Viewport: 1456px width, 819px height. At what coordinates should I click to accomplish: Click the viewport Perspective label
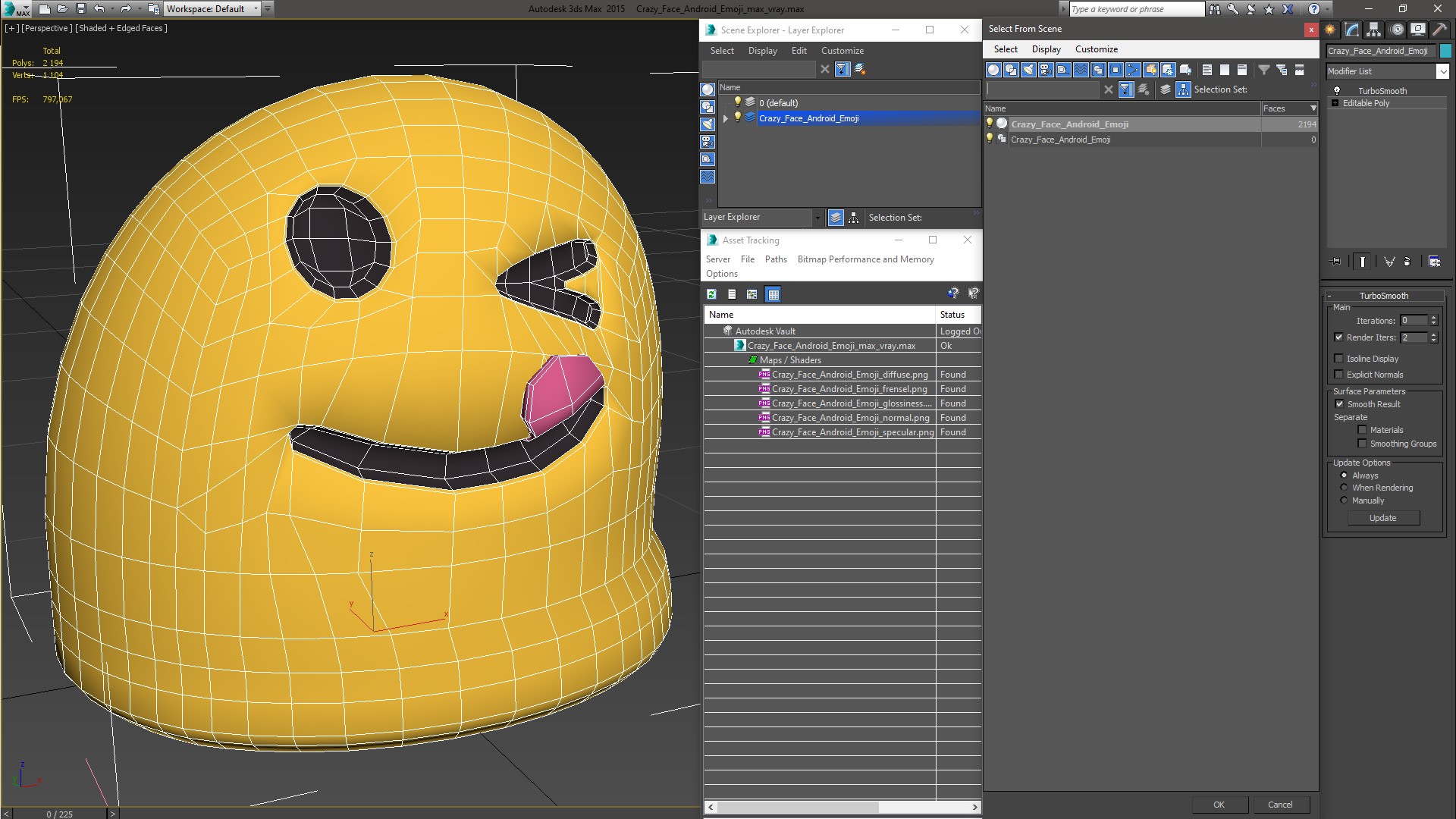point(47,28)
